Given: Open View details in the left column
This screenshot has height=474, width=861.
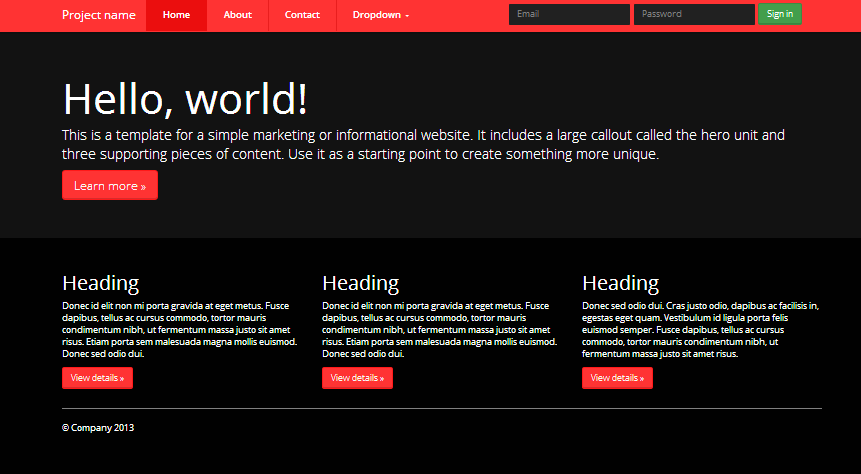Looking at the screenshot, I should (97, 378).
